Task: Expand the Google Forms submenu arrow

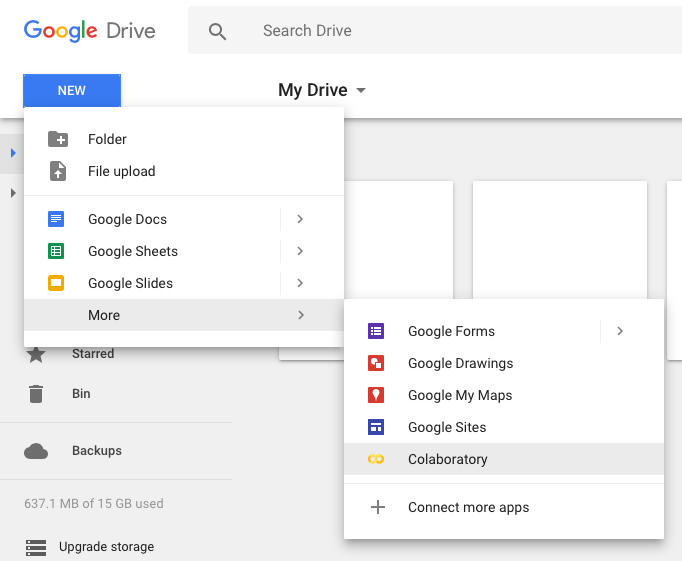Action: (x=620, y=331)
